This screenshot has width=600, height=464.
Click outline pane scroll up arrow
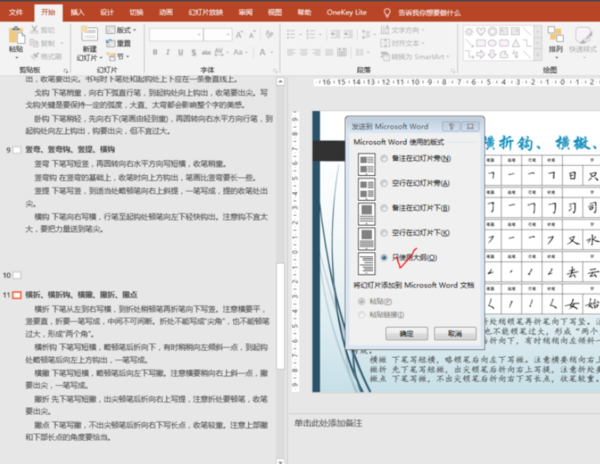pyautogui.click(x=280, y=81)
